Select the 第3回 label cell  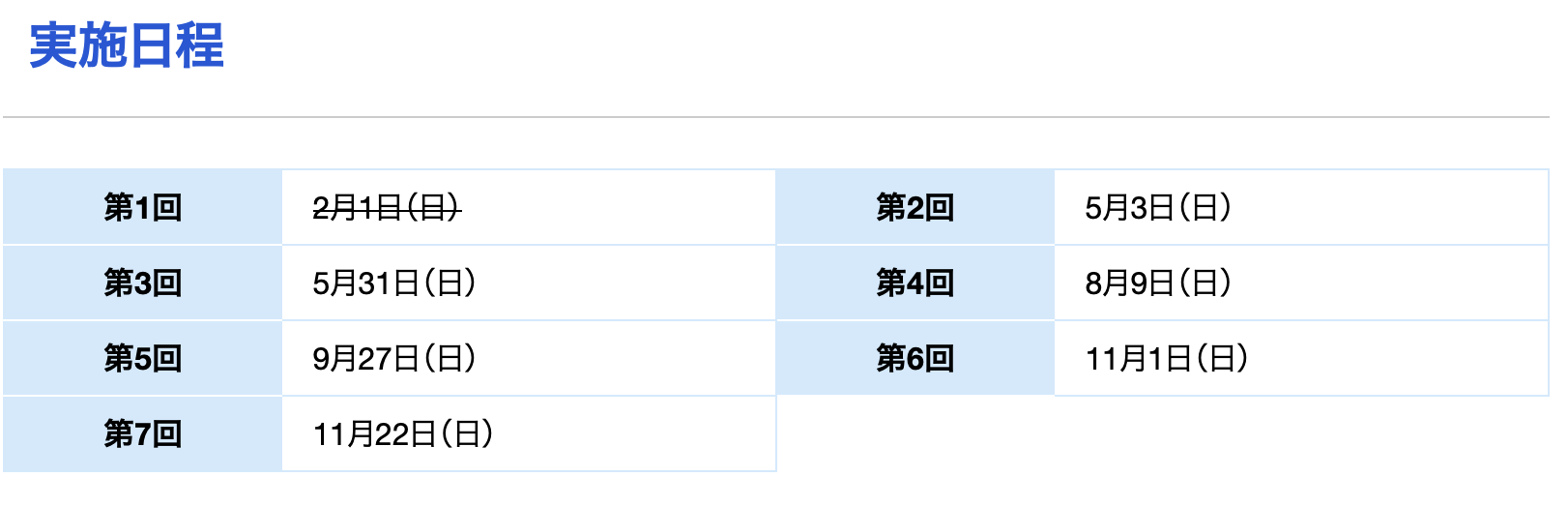[x=142, y=283]
